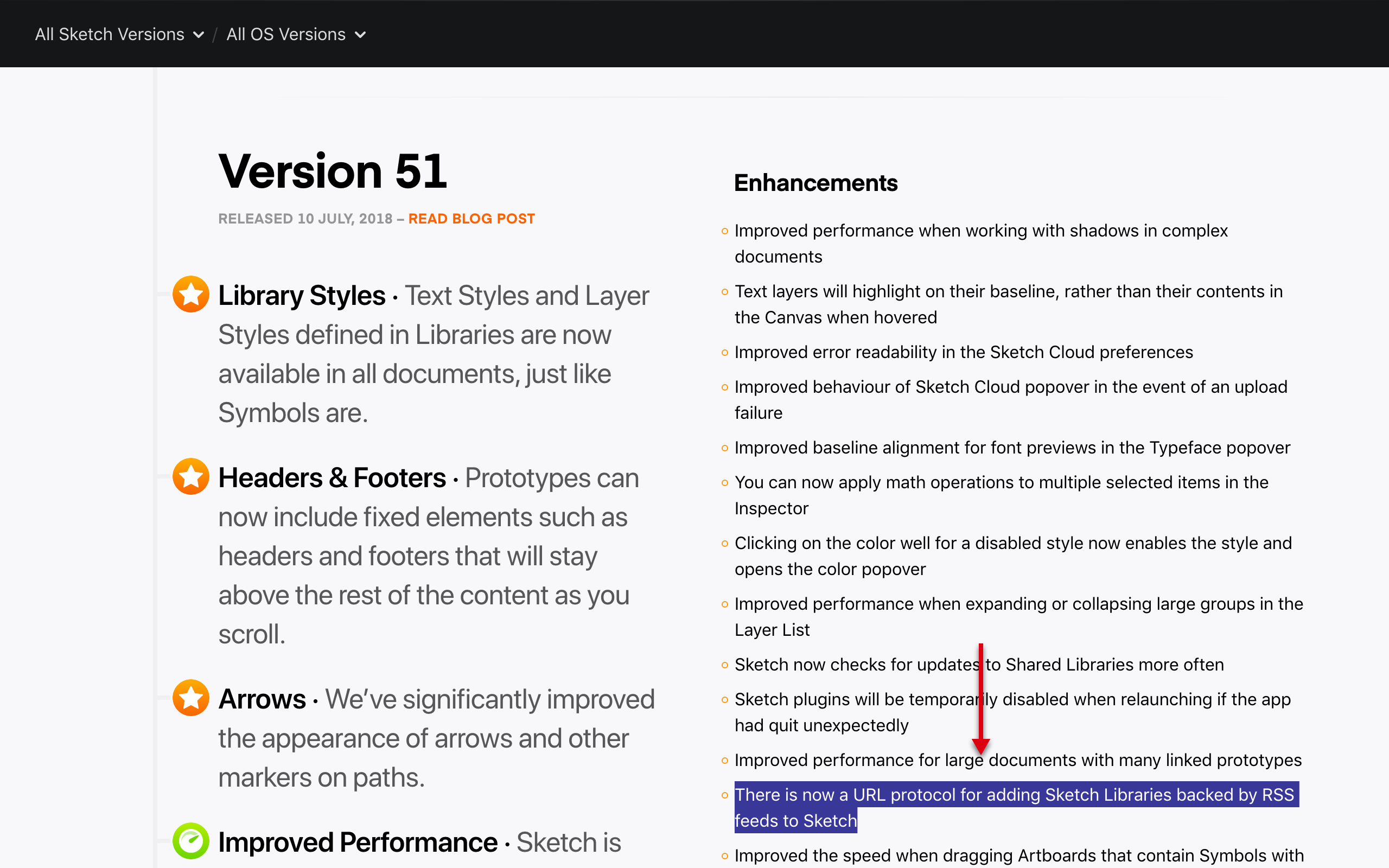Click the Improved Performance feature title
1389x868 pixels.
click(358, 842)
